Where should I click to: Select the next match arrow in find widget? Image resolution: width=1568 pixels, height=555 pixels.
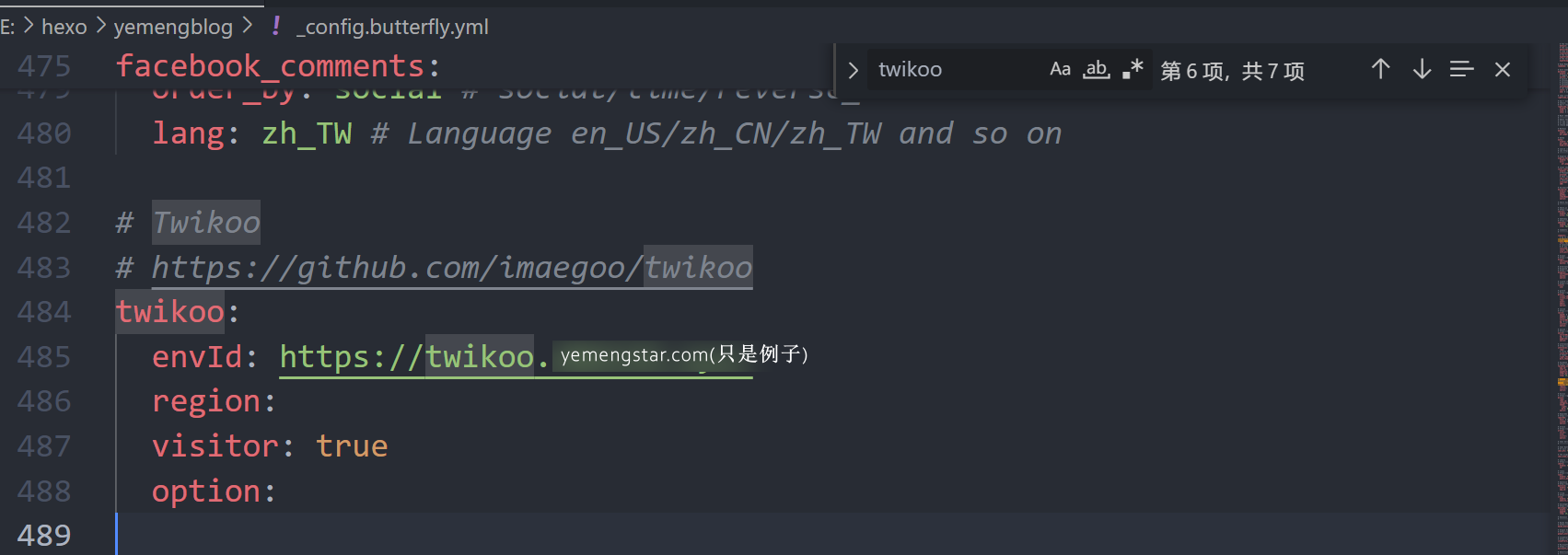1421,69
